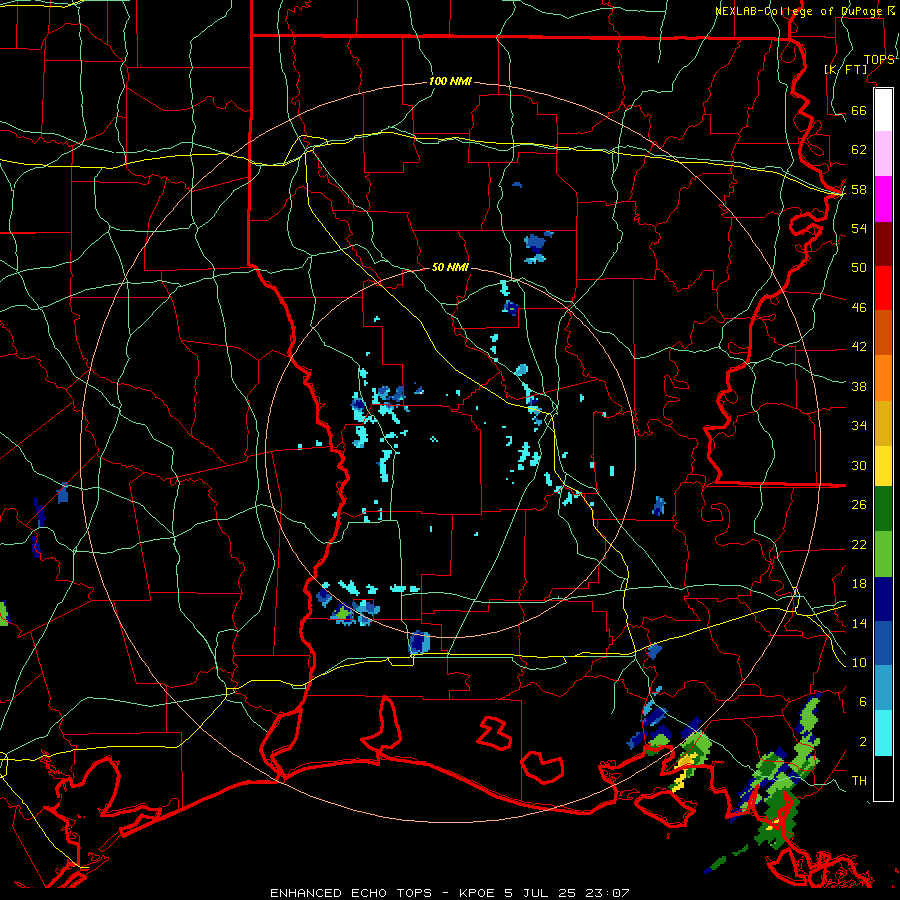The image size is (900, 900).
Task: Select the gold legend swatch
Action: (x=883, y=423)
